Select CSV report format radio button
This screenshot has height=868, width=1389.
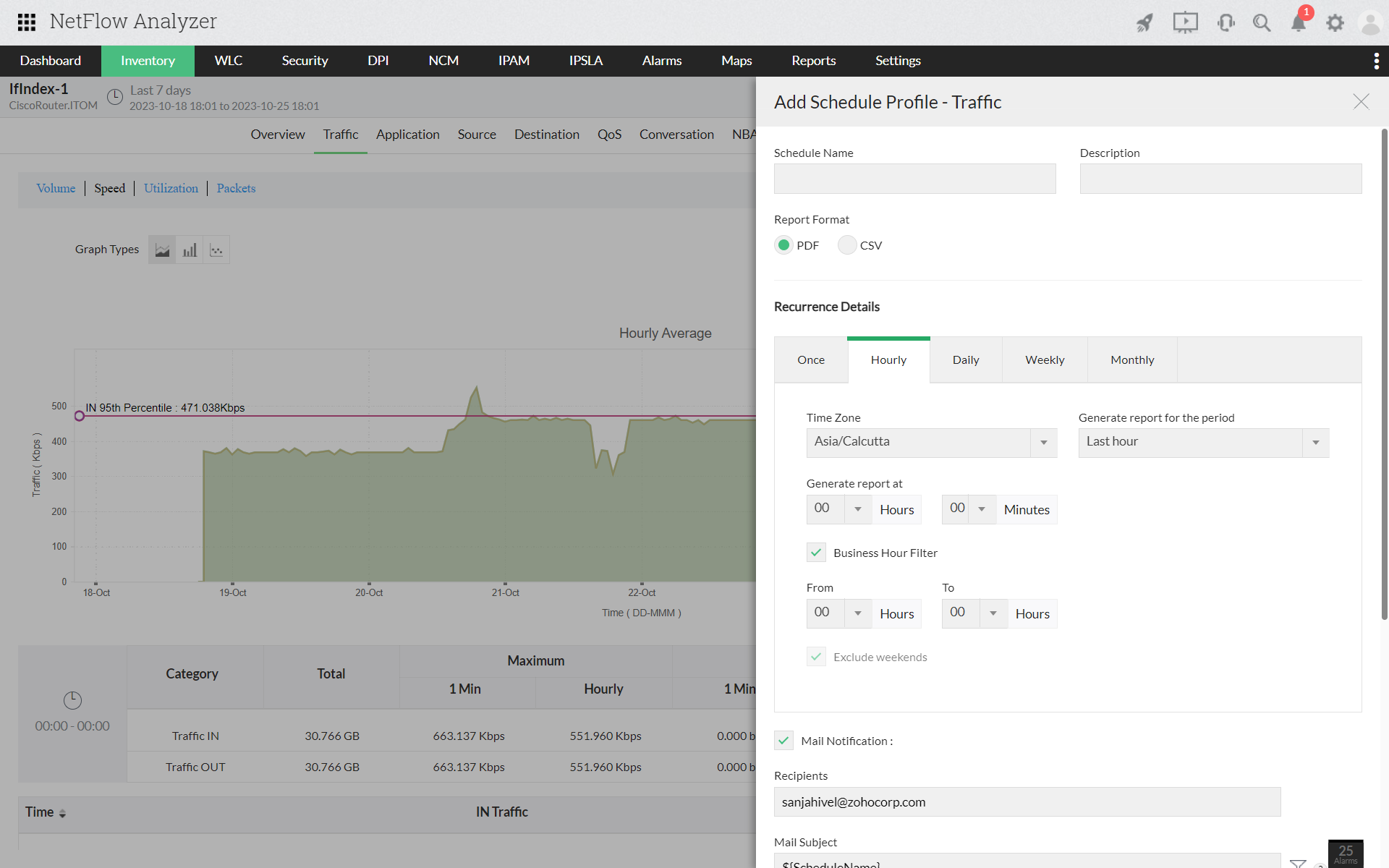tap(845, 245)
